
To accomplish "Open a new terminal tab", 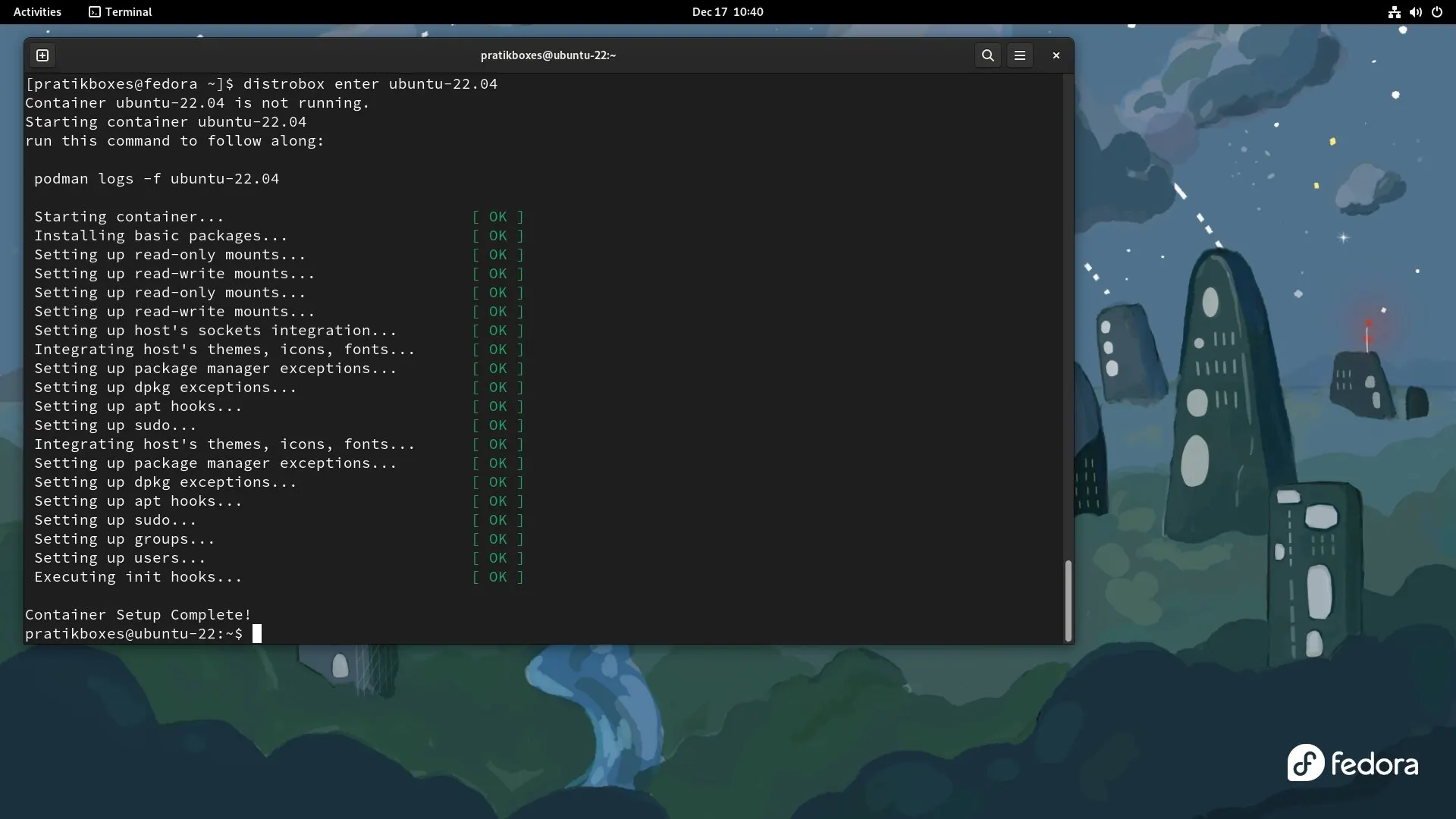I will 42,55.
